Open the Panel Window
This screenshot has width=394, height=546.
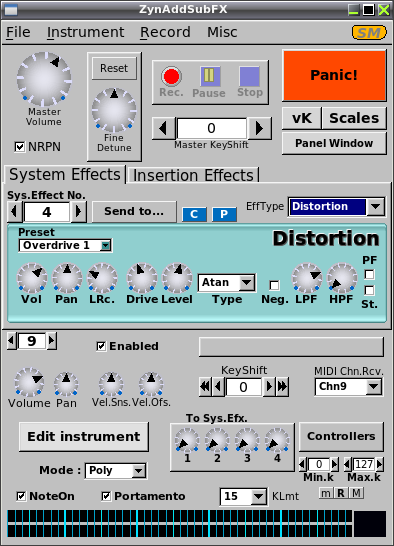(334, 143)
